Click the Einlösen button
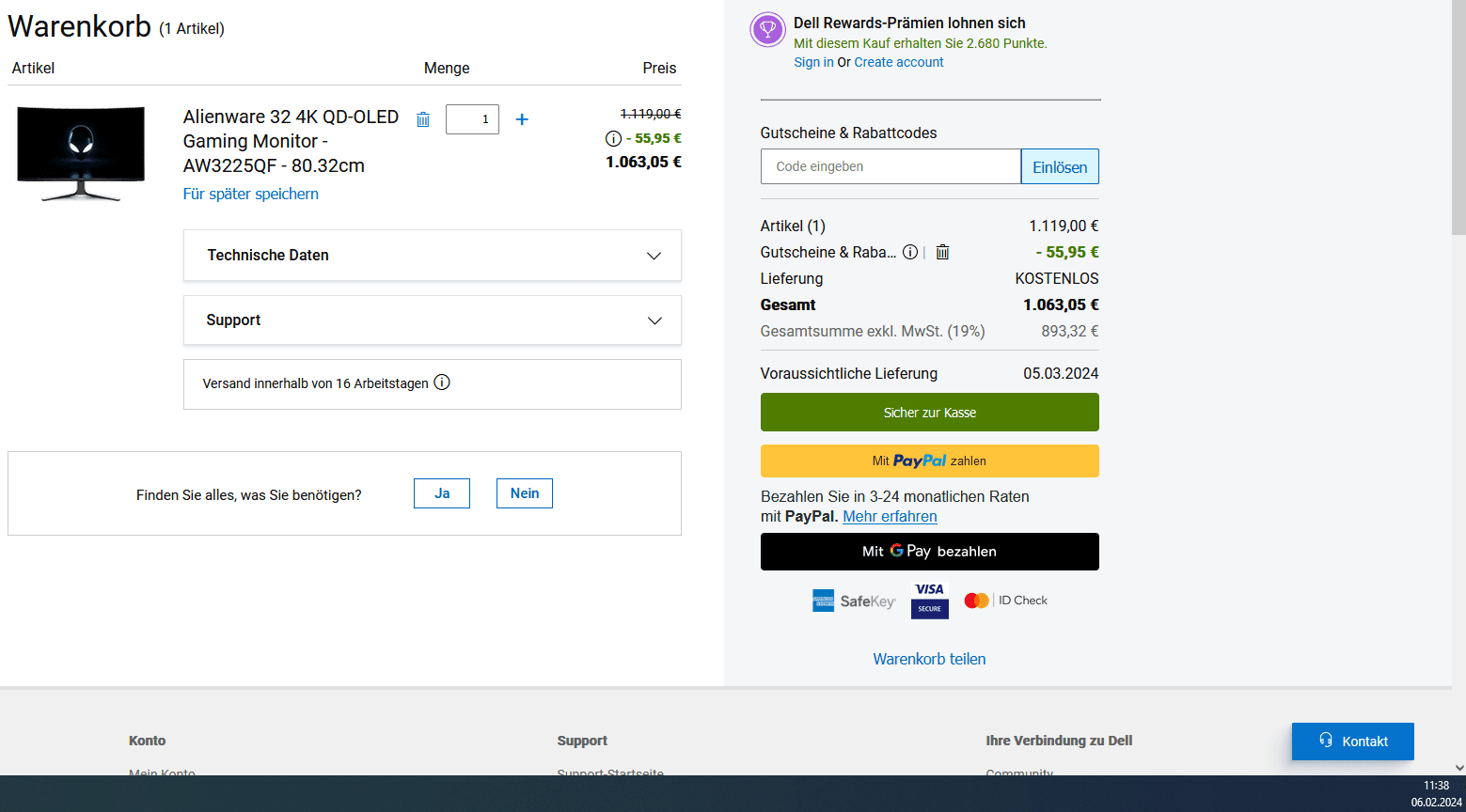 pyautogui.click(x=1060, y=166)
